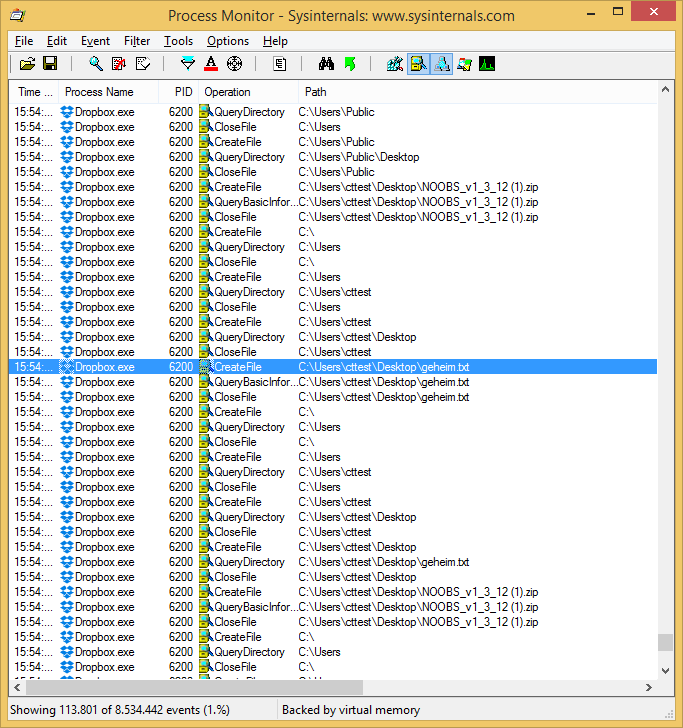Open the Tools menu
683x728 pixels.
pyautogui.click(x=178, y=41)
